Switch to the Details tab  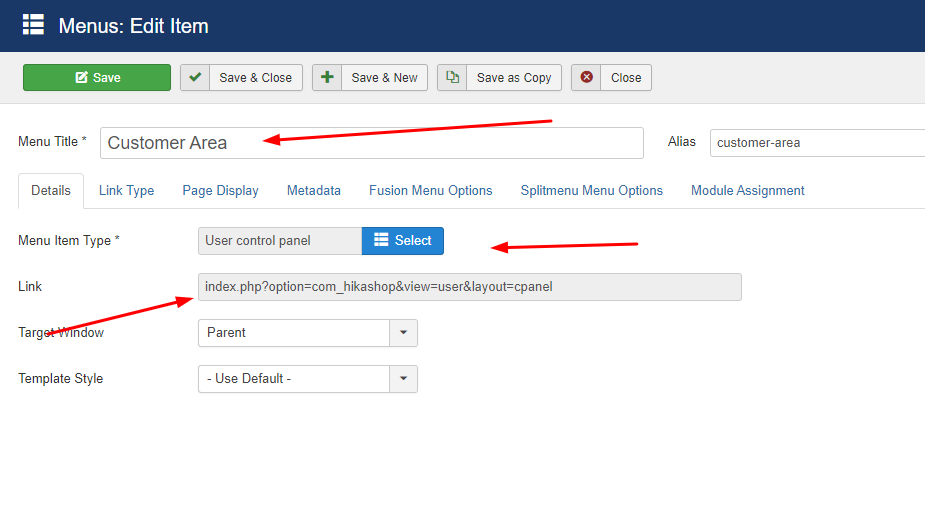[x=51, y=191]
